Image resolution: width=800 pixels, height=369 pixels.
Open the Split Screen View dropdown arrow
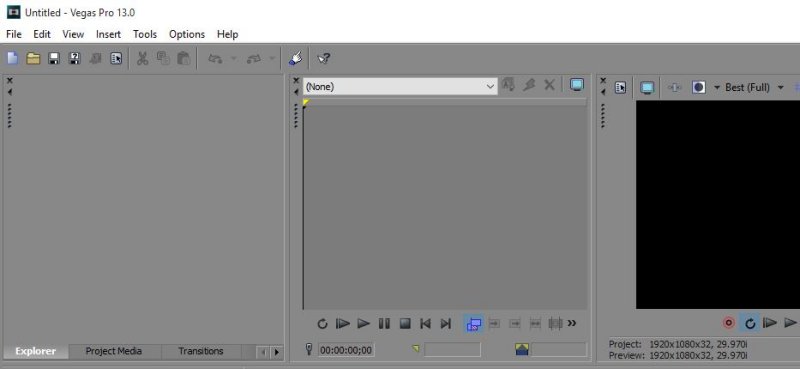716,88
